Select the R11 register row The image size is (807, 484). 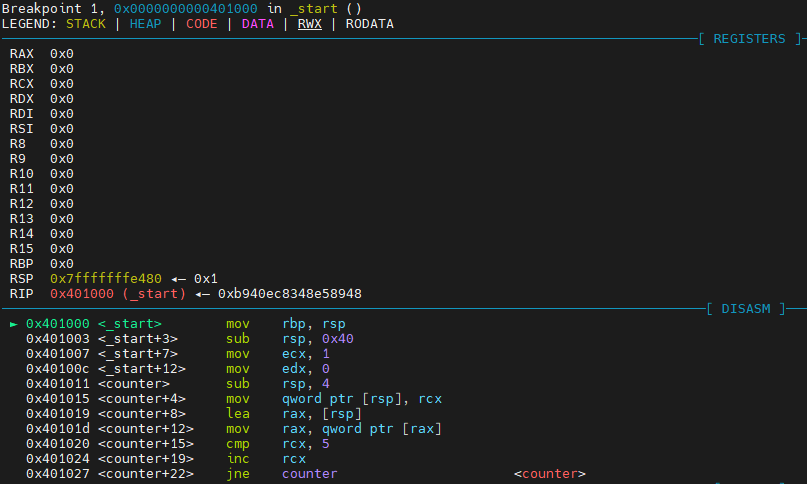coord(42,188)
